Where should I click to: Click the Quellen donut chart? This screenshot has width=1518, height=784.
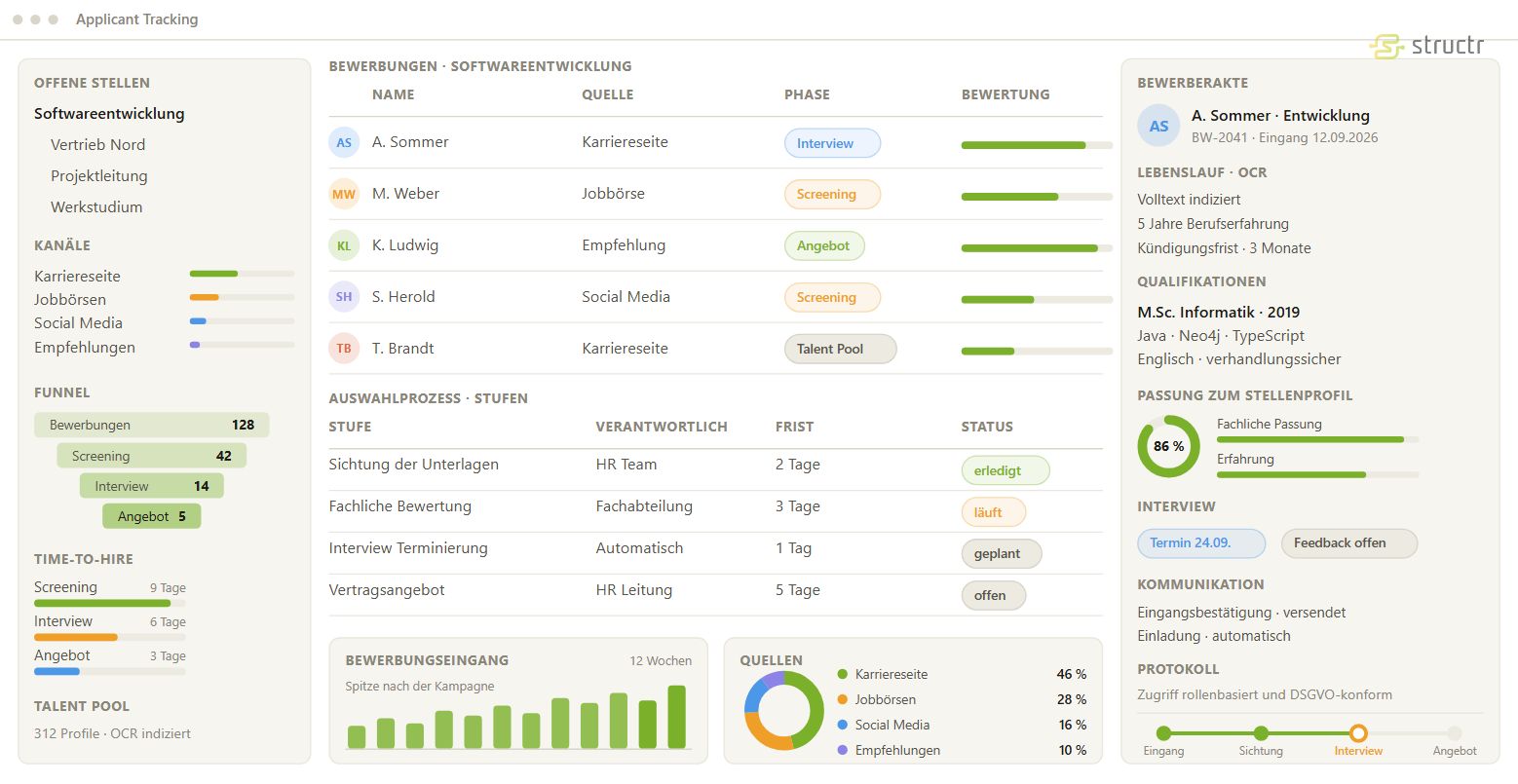pyautogui.click(x=784, y=711)
